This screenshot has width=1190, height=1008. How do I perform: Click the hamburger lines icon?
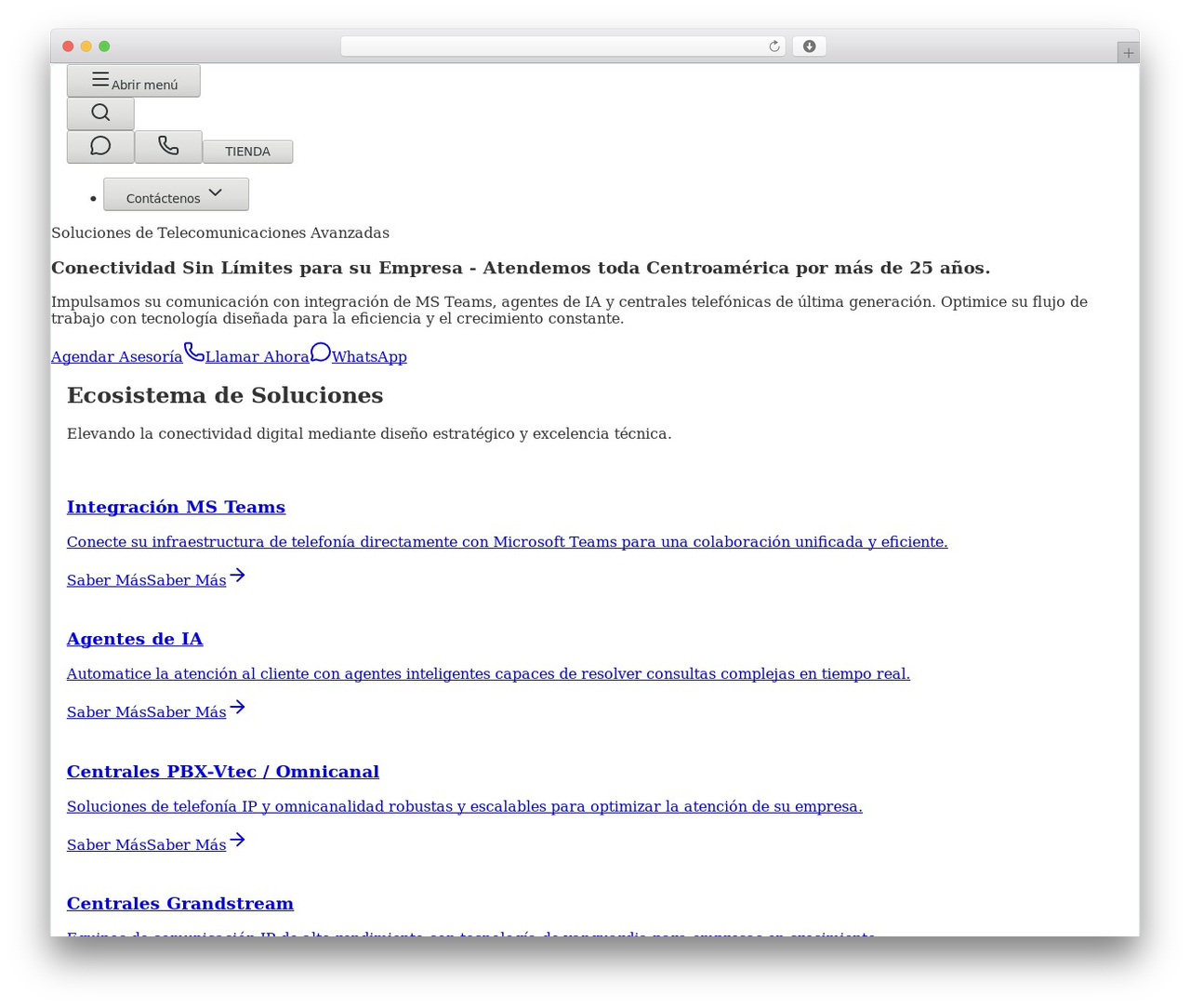(x=100, y=79)
